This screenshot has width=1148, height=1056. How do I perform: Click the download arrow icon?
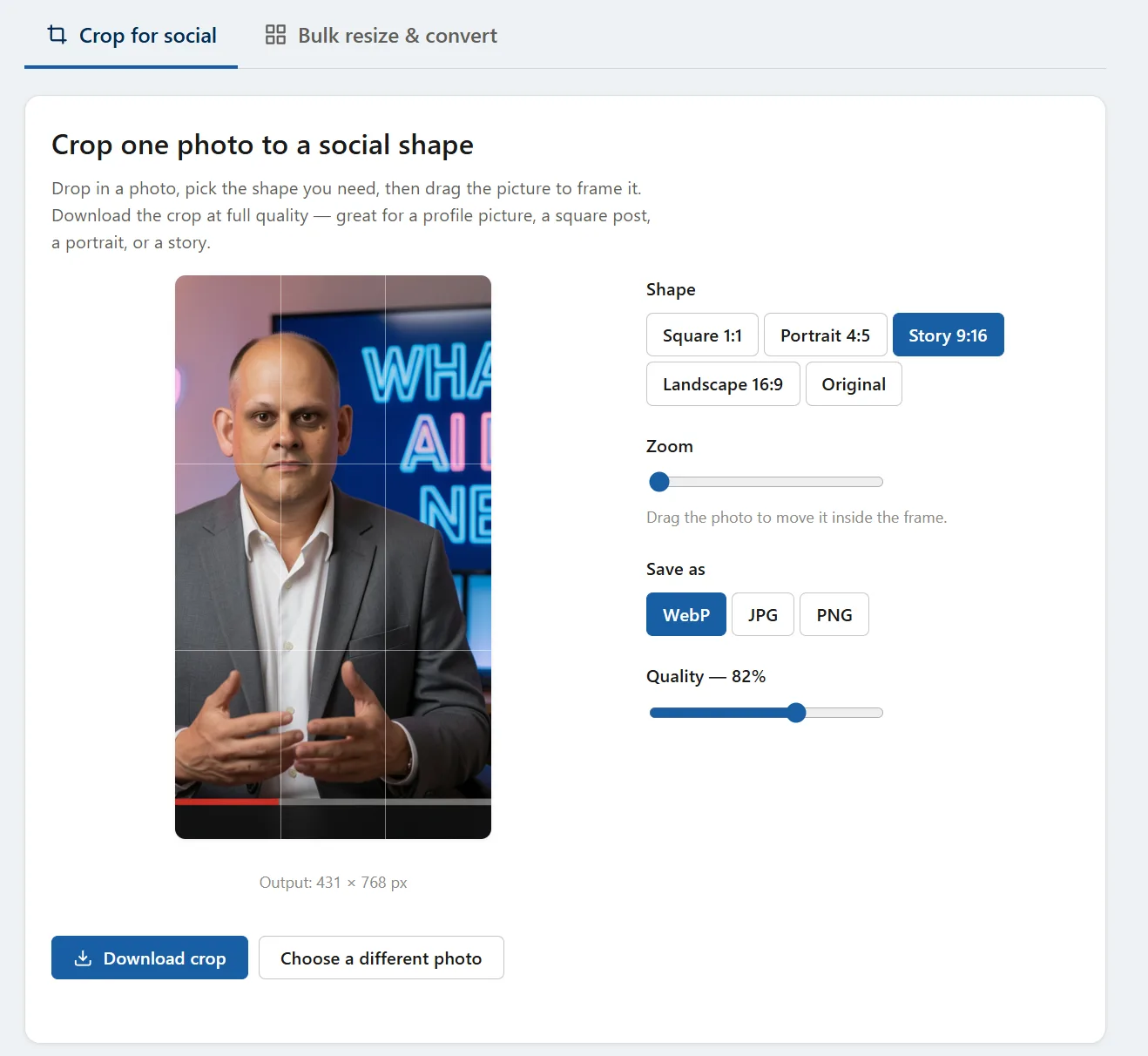point(83,958)
